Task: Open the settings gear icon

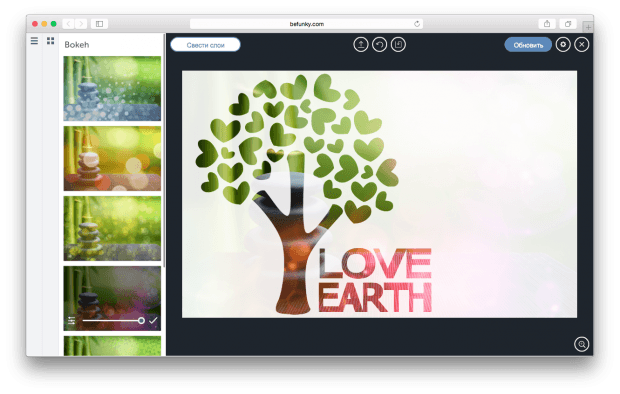Action: click(x=563, y=44)
